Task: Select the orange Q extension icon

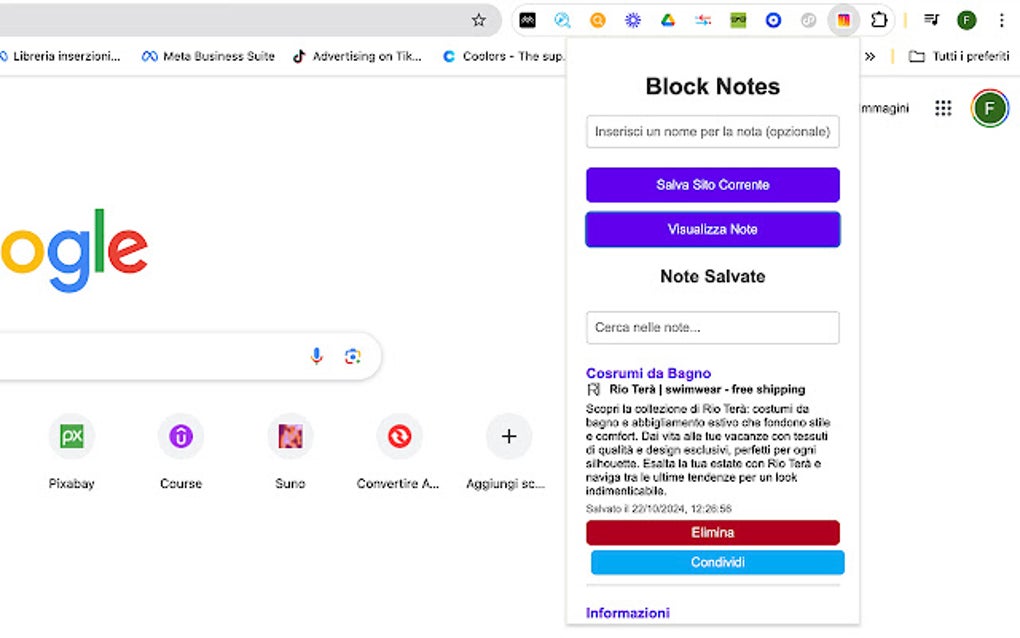Action: (x=597, y=19)
